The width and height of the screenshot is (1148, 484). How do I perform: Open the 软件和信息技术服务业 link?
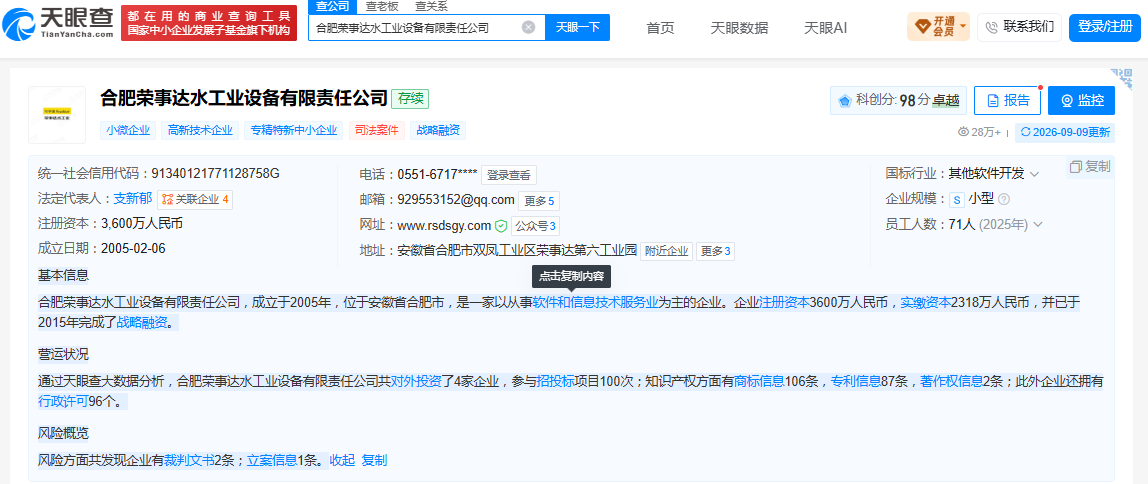[595, 301]
